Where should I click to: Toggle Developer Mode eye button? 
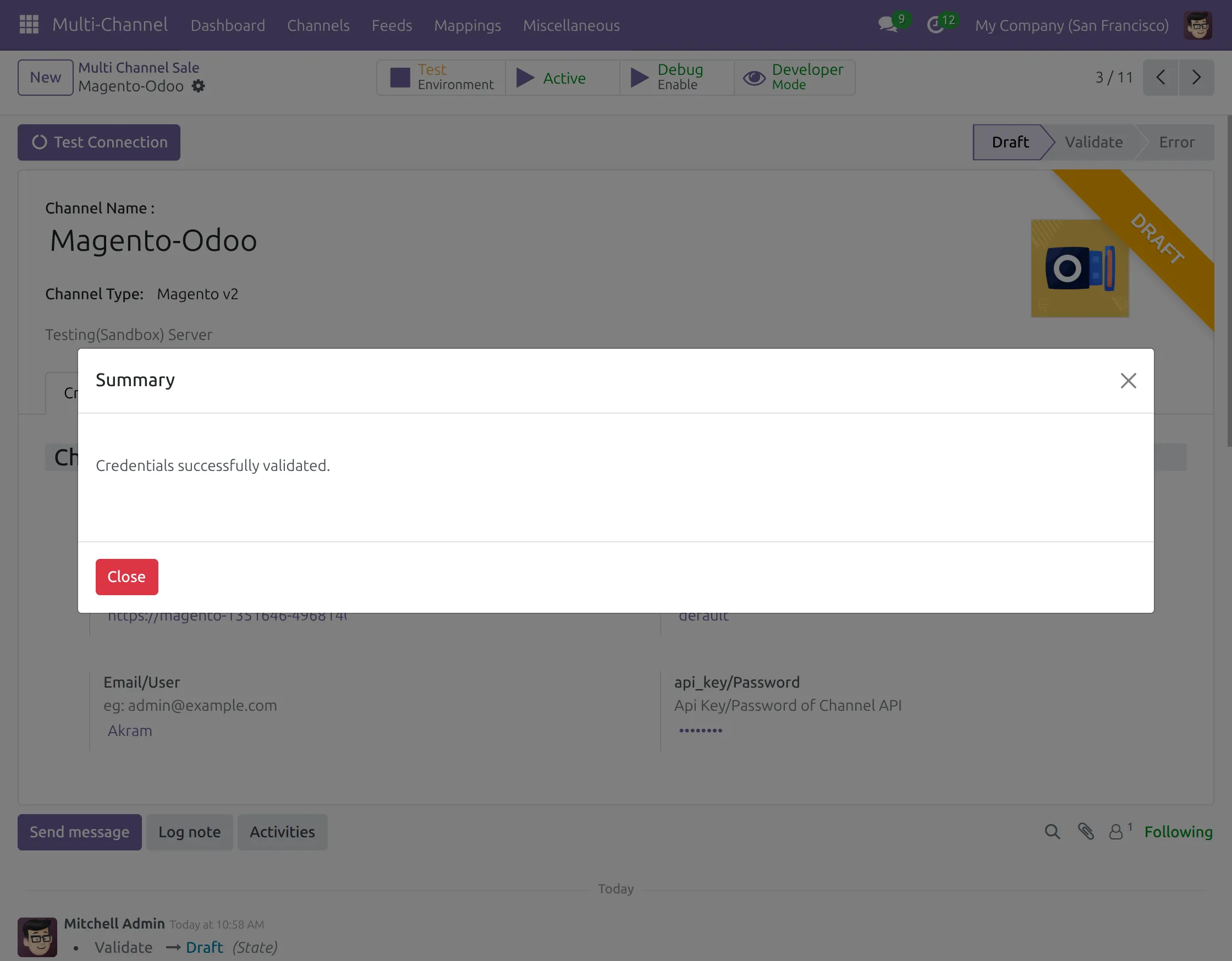point(794,78)
